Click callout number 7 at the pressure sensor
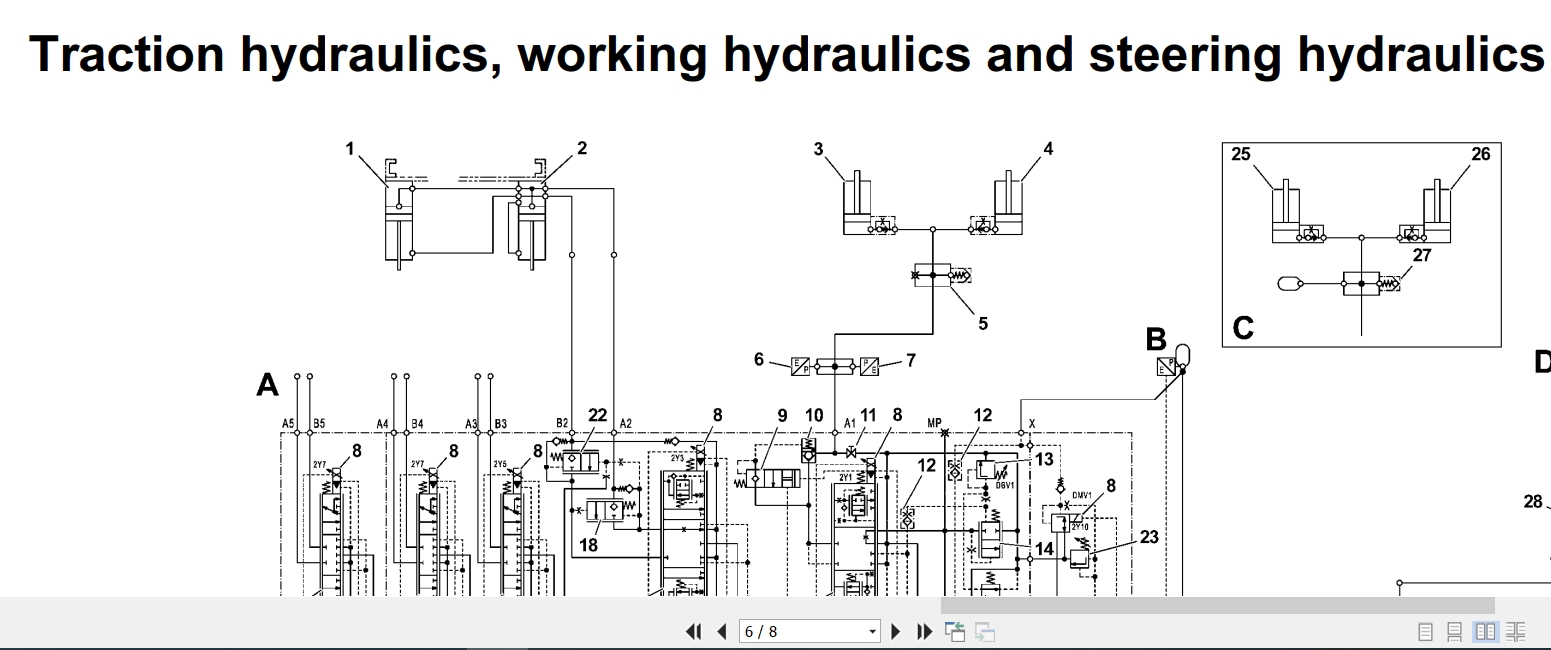Image resolution: width=1551 pixels, height=650 pixels. 911,360
